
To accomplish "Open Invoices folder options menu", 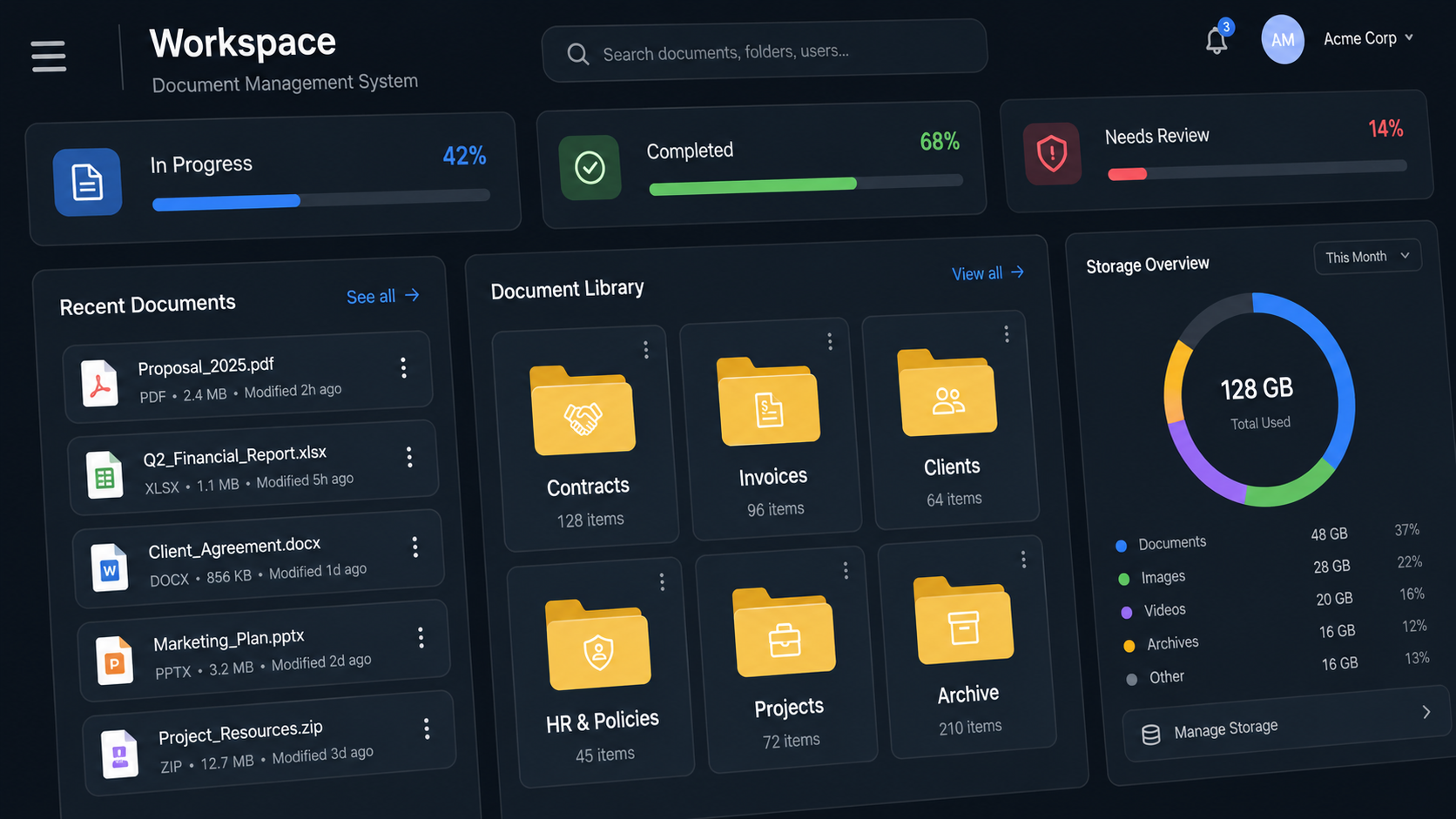I will coord(830,342).
